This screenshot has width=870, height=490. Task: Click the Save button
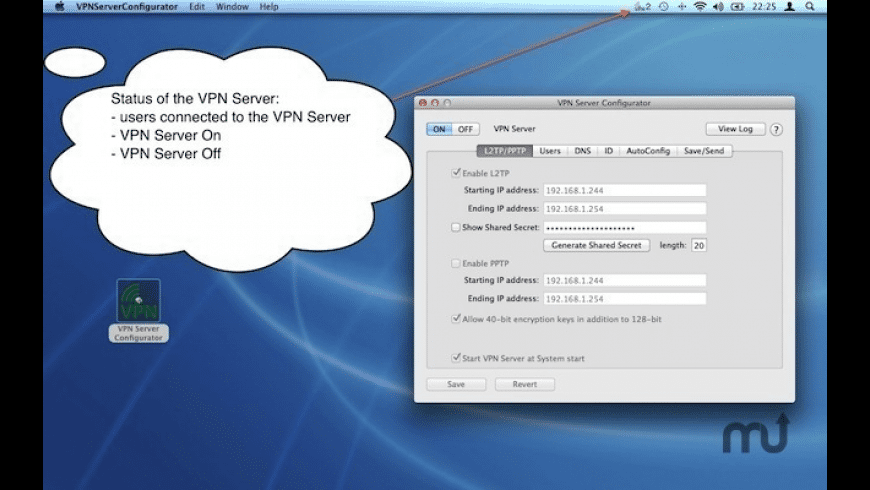(x=456, y=384)
